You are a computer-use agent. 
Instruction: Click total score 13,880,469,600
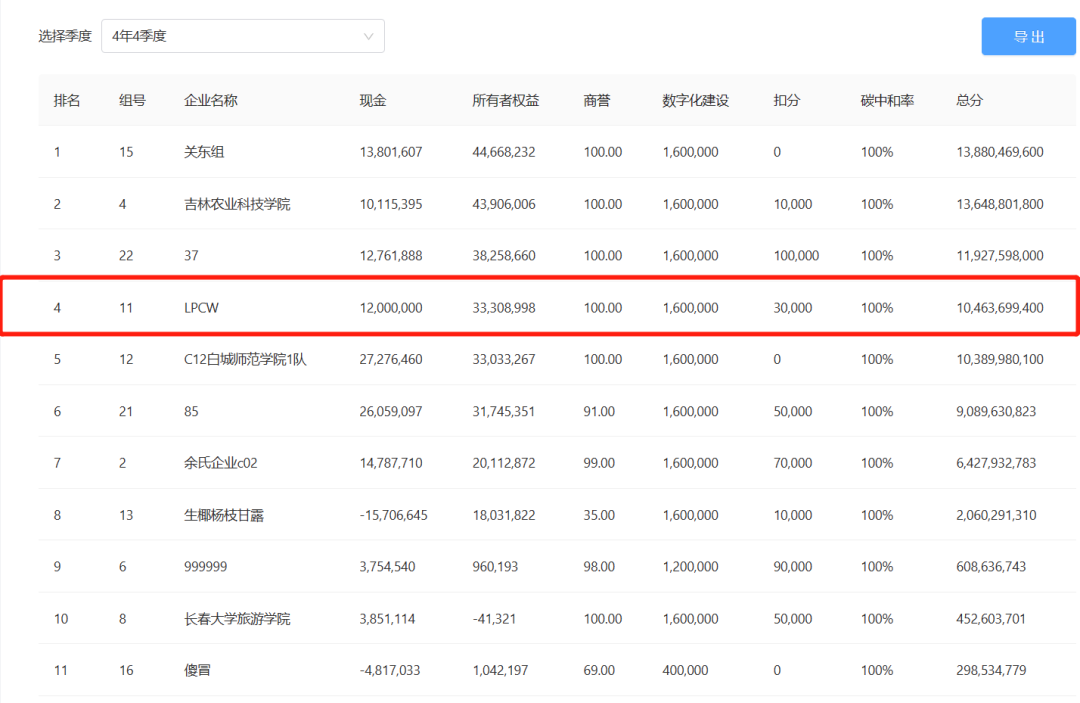[999, 152]
